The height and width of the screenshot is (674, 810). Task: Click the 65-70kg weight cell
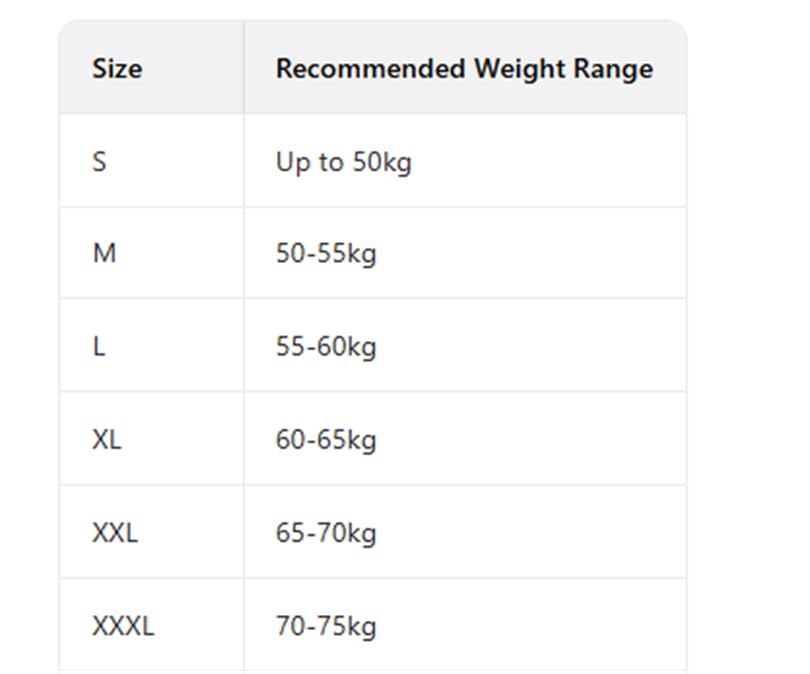click(x=465, y=532)
